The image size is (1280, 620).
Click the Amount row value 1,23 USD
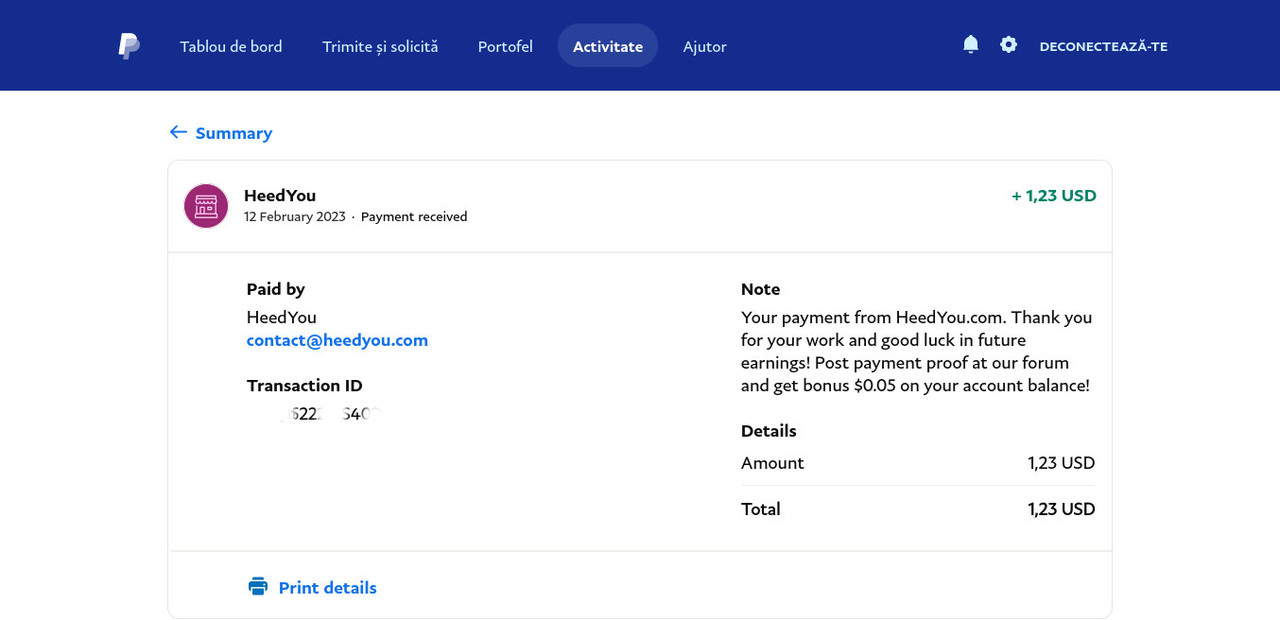coord(1062,463)
